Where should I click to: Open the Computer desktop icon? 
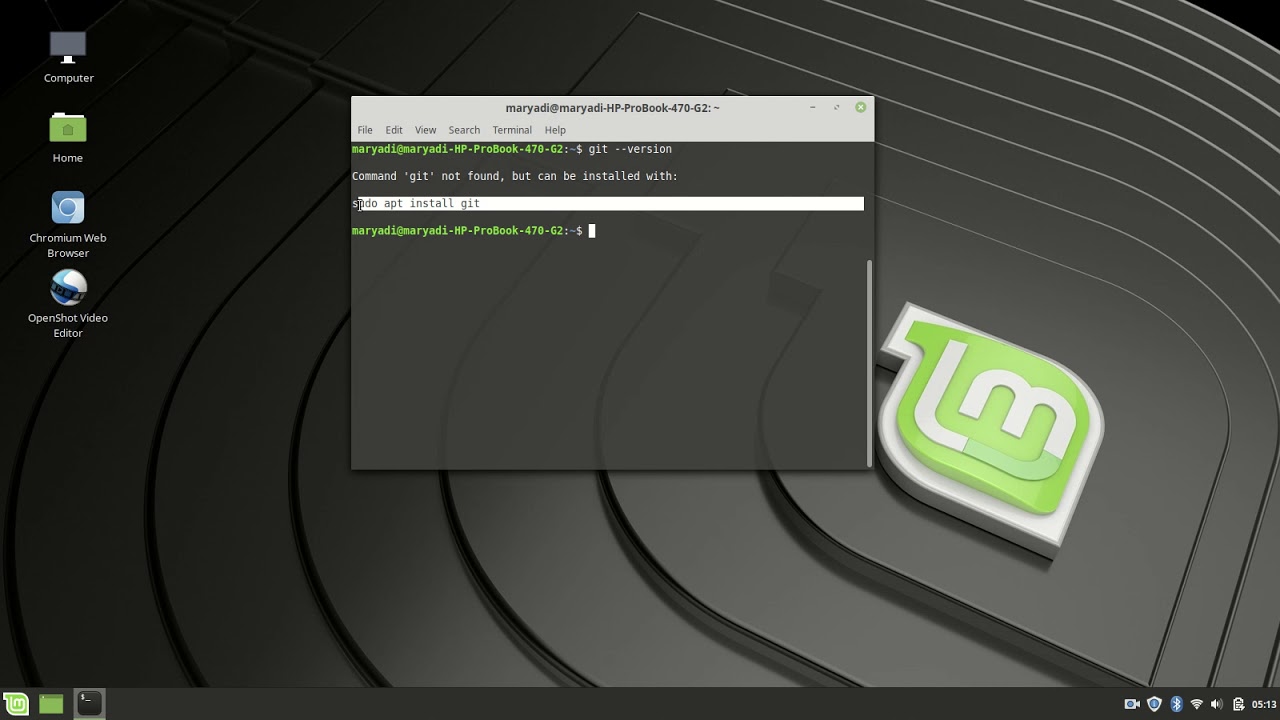(68, 57)
